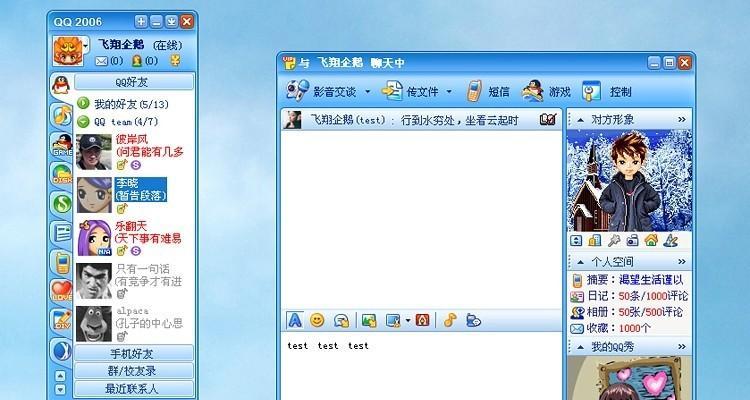750x400 pixels.
Task: Send a picture using image icon
Action: (369, 321)
